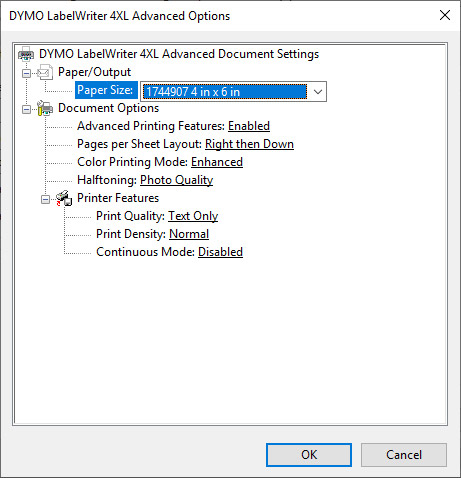Click the Cancel button
Screen dimensions: 461x478
pyautogui.click(x=404, y=455)
